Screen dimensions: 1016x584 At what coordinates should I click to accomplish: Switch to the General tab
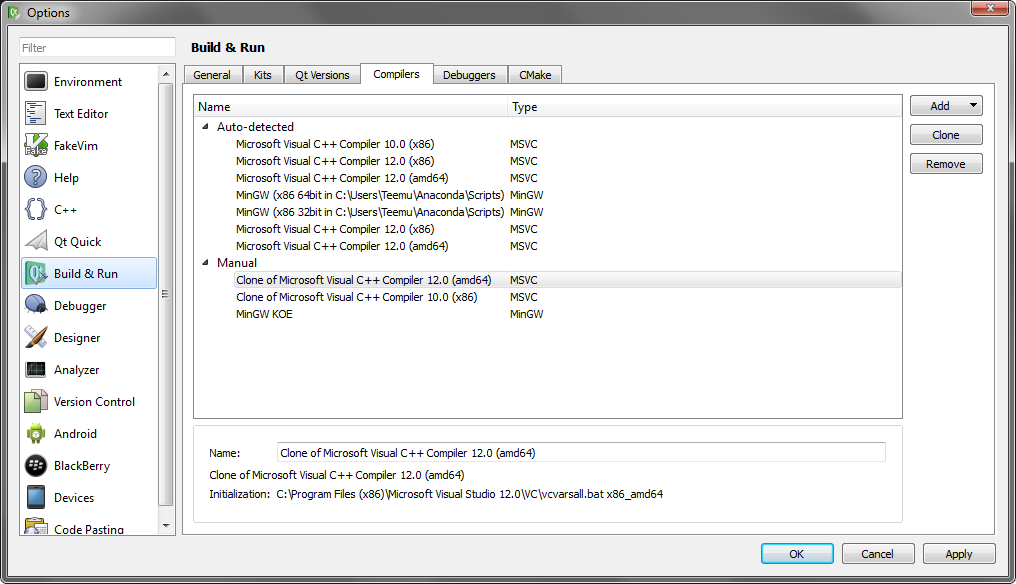tap(212, 75)
